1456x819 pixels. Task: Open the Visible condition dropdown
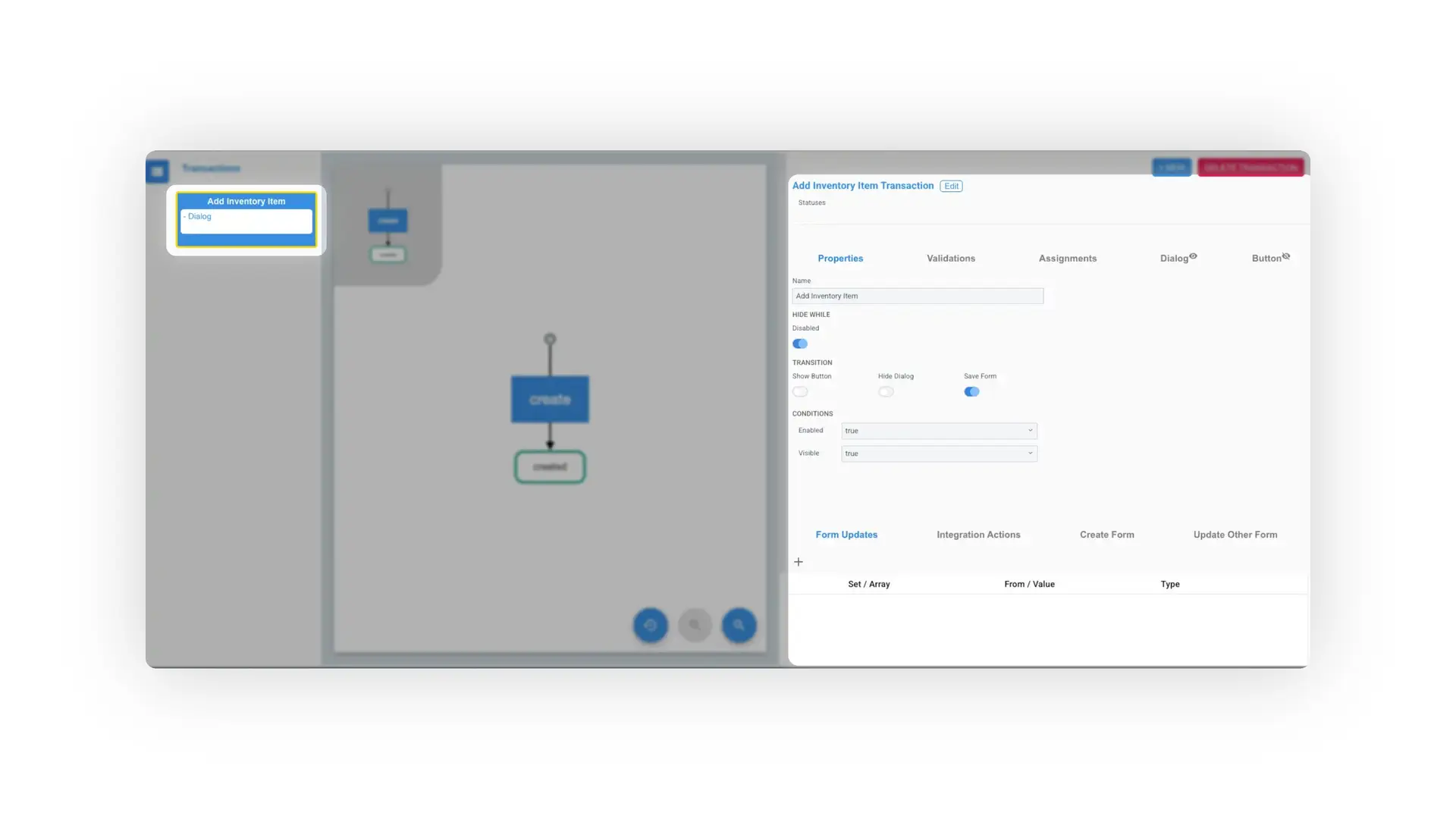(939, 453)
